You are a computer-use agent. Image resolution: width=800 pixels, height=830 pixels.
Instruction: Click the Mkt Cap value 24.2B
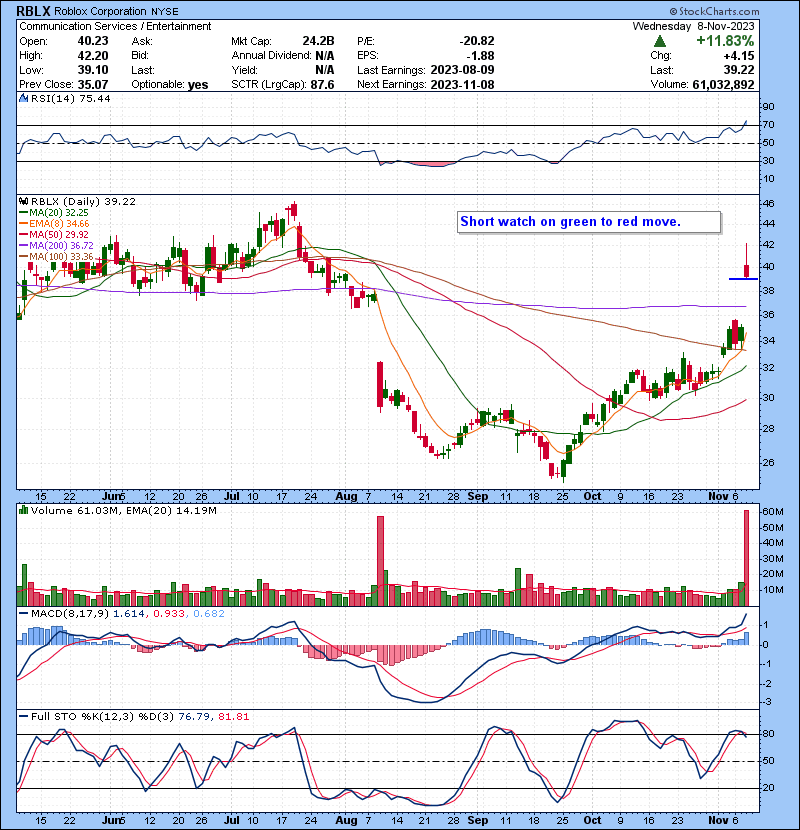coord(318,41)
